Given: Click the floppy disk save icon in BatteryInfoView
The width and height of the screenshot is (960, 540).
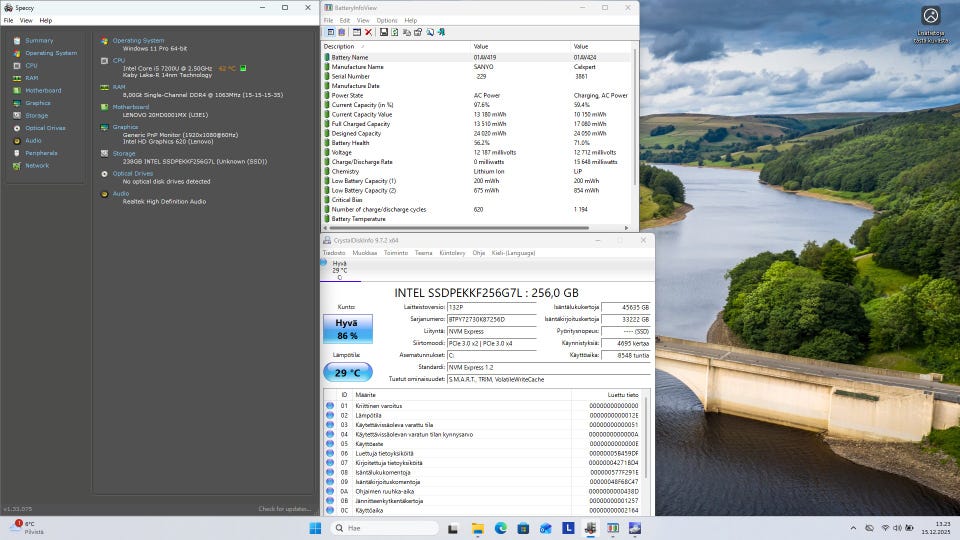Looking at the screenshot, I should tap(382, 32).
